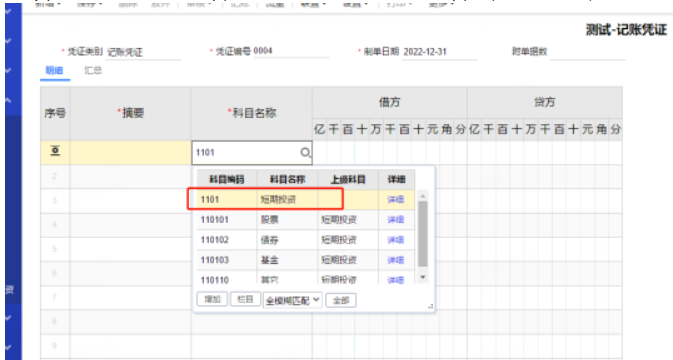The height and width of the screenshot is (360, 673).
Task: Click 短期投资 name in the 1101 row
Action: coord(278,200)
